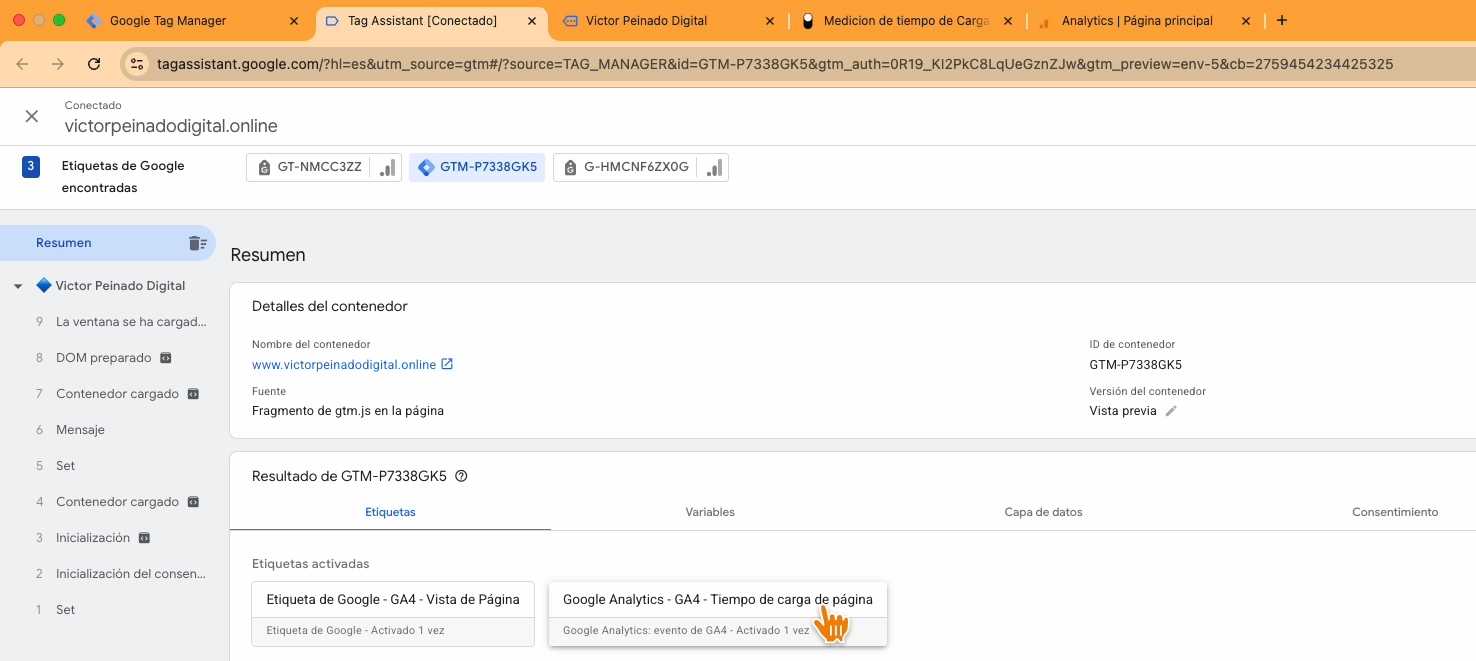Close the Analytics browser tab
1476x661 pixels.
click(1246, 21)
